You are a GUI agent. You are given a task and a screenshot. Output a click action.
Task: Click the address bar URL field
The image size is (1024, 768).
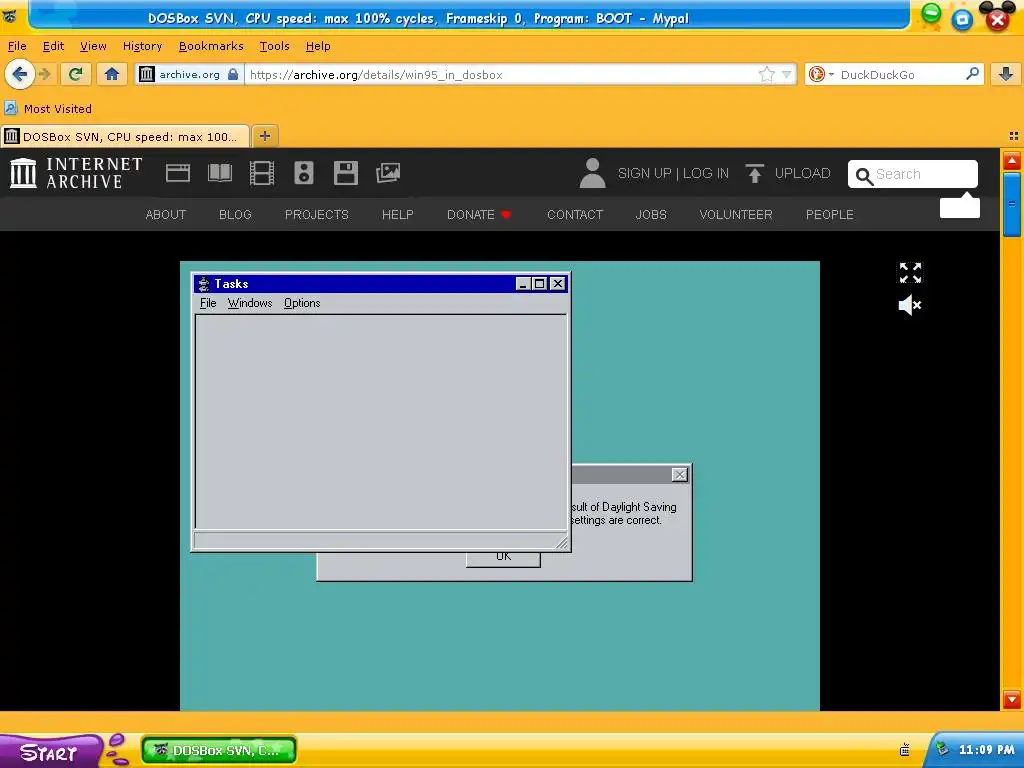pos(500,74)
